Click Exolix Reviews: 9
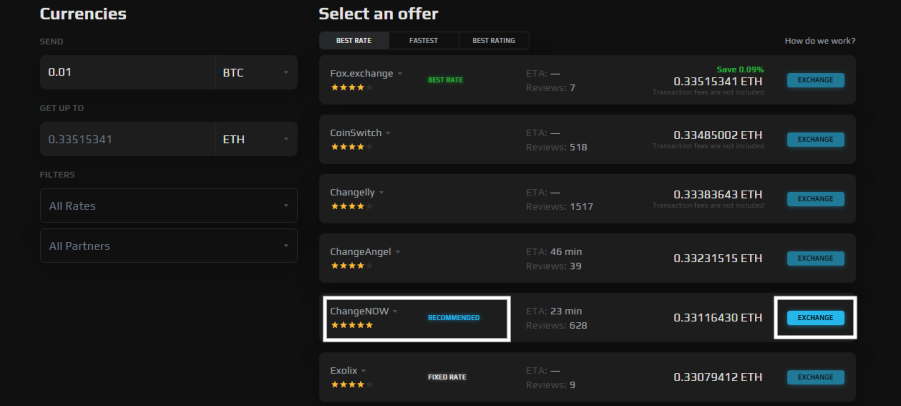Image resolution: width=901 pixels, height=406 pixels. pos(550,385)
